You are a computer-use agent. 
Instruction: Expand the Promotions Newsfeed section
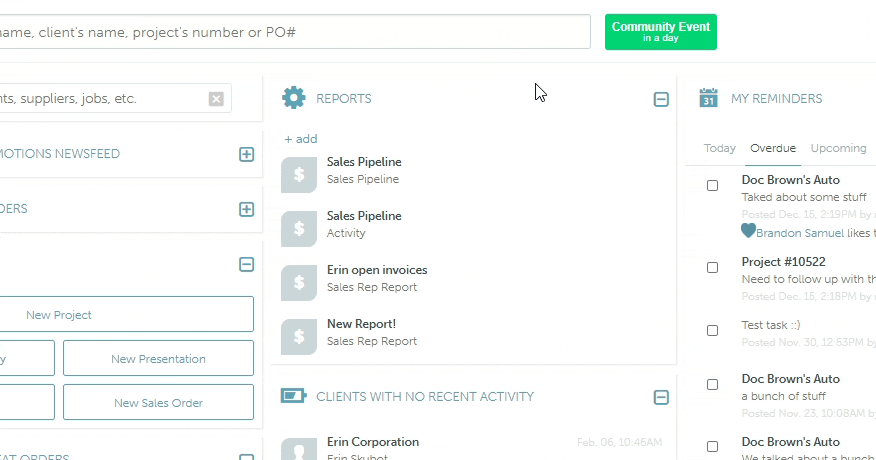(x=246, y=154)
